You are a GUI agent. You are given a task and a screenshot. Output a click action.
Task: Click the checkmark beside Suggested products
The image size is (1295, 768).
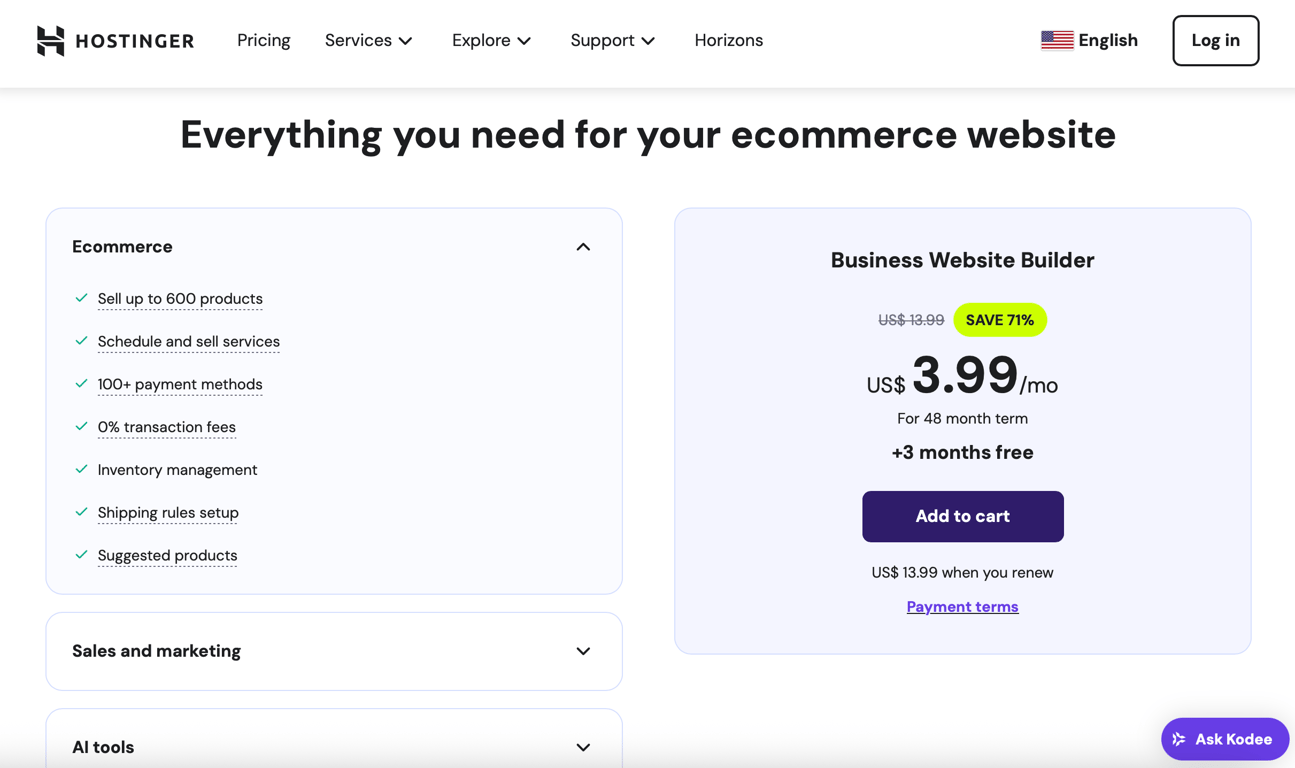(x=81, y=555)
